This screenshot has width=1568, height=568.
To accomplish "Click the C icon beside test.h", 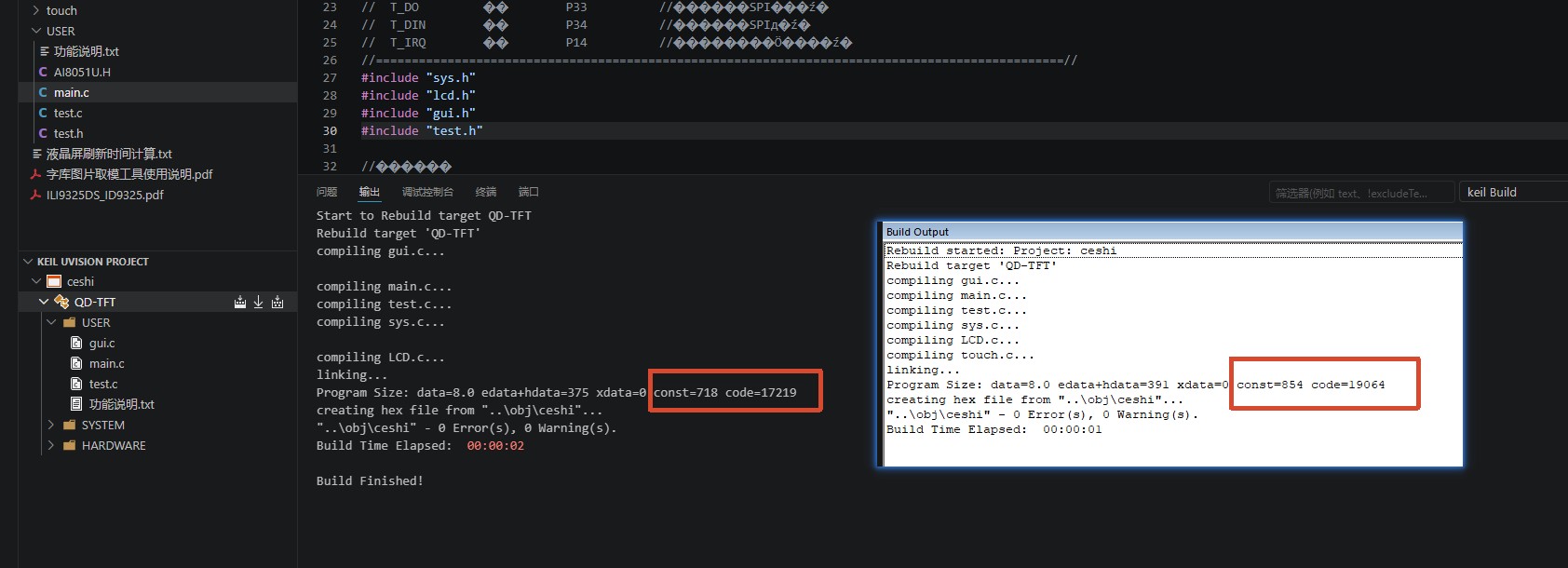I will [x=43, y=133].
